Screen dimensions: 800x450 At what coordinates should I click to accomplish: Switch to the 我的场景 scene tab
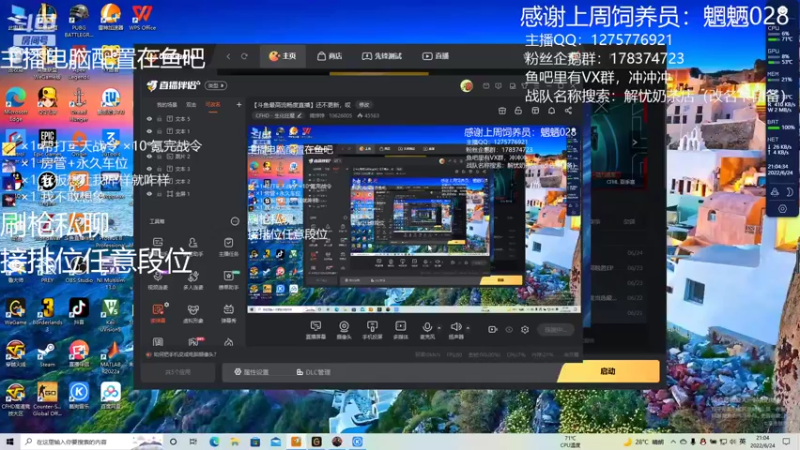[x=167, y=105]
